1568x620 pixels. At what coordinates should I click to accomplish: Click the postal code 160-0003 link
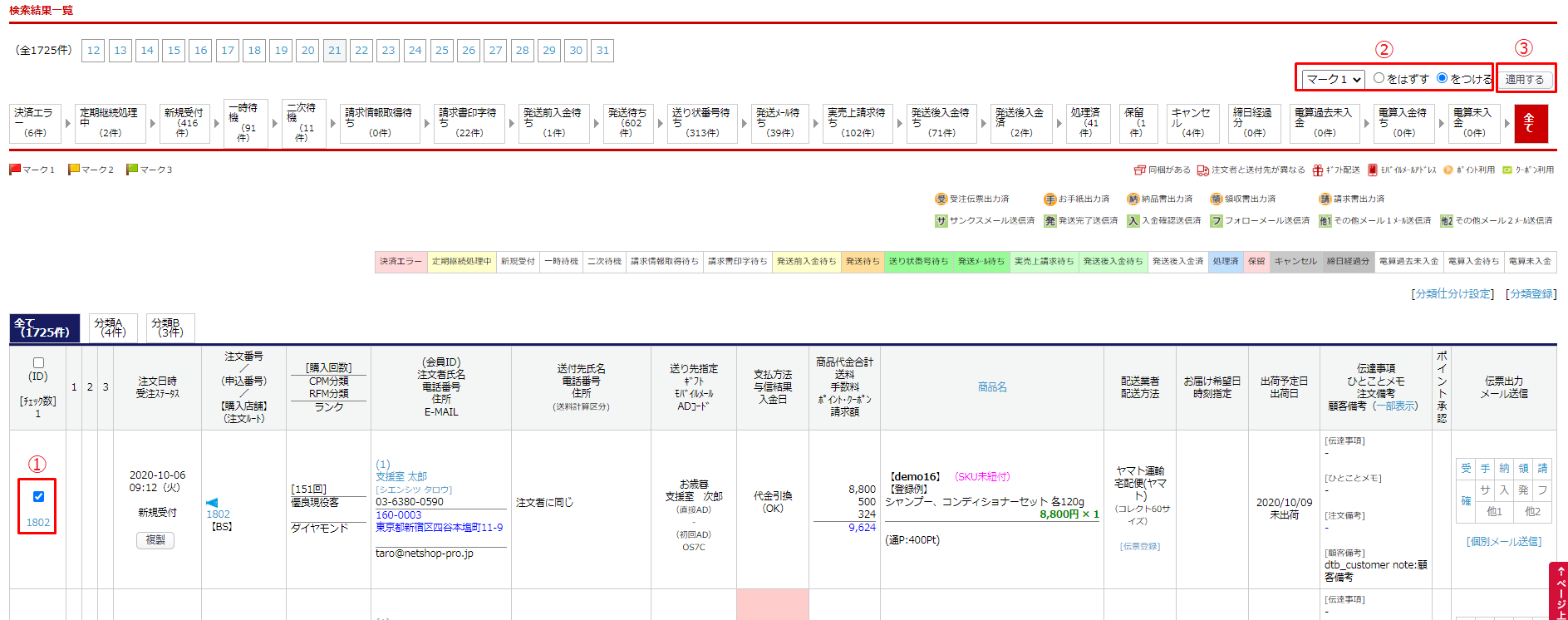point(399,515)
